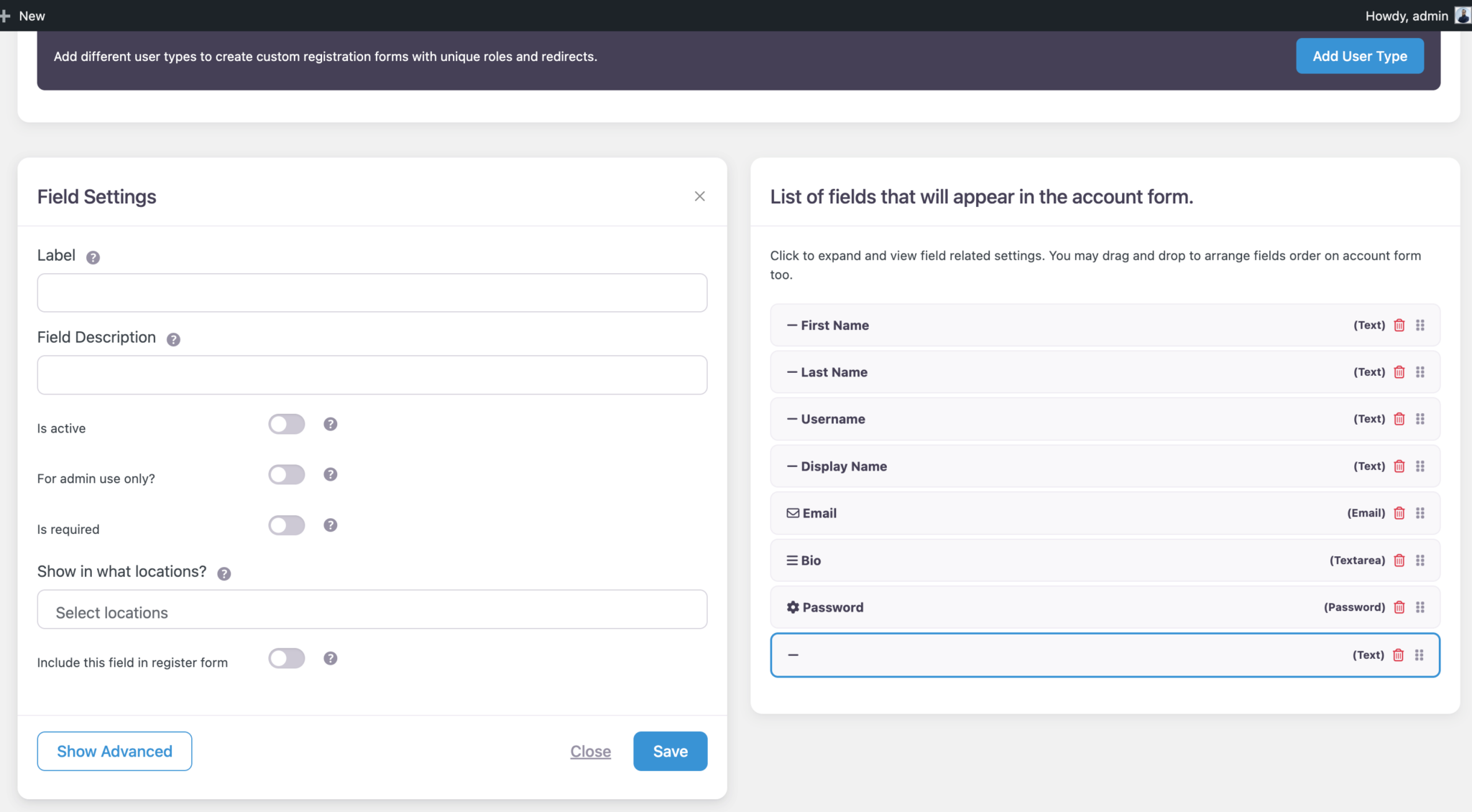Image resolution: width=1472 pixels, height=812 pixels.
Task: Click help icon beside For admin use only
Action: click(330, 474)
